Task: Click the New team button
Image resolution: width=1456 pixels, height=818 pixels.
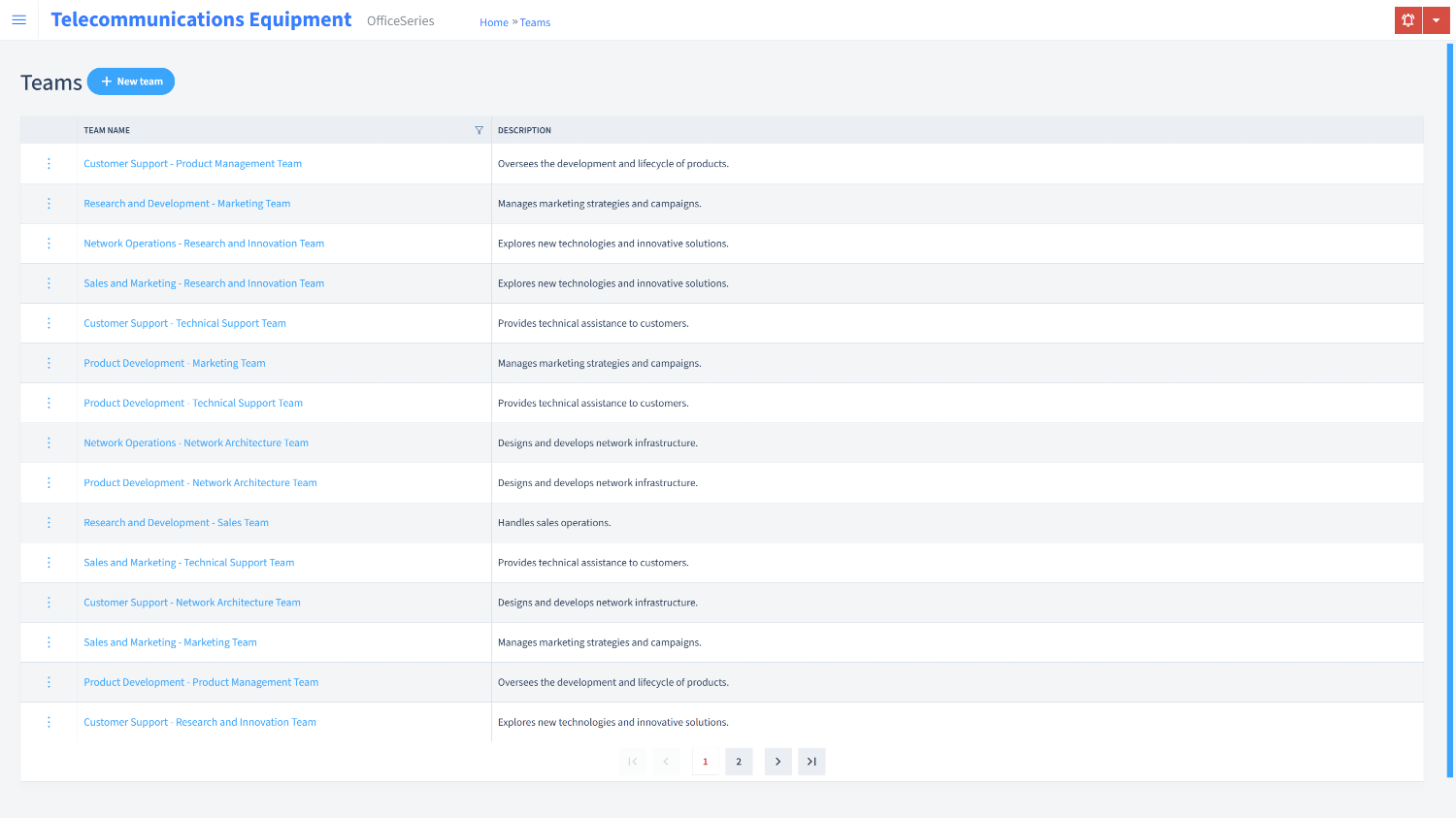Action: pyautogui.click(x=131, y=82)
